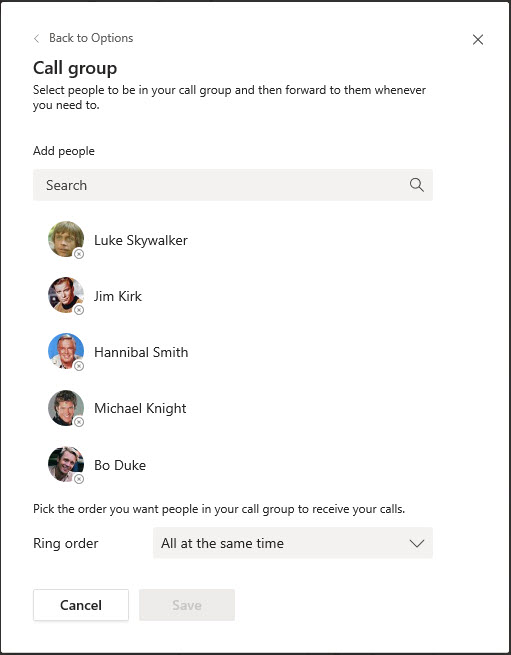Close the Call group dialog
Viewport: 511px width, 655px height.
[x=478, y=40]
